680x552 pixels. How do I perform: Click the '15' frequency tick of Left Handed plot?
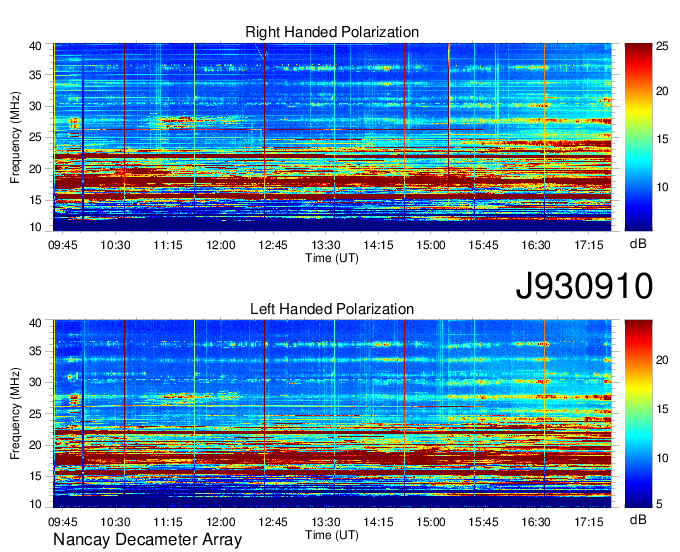(35, 477)
